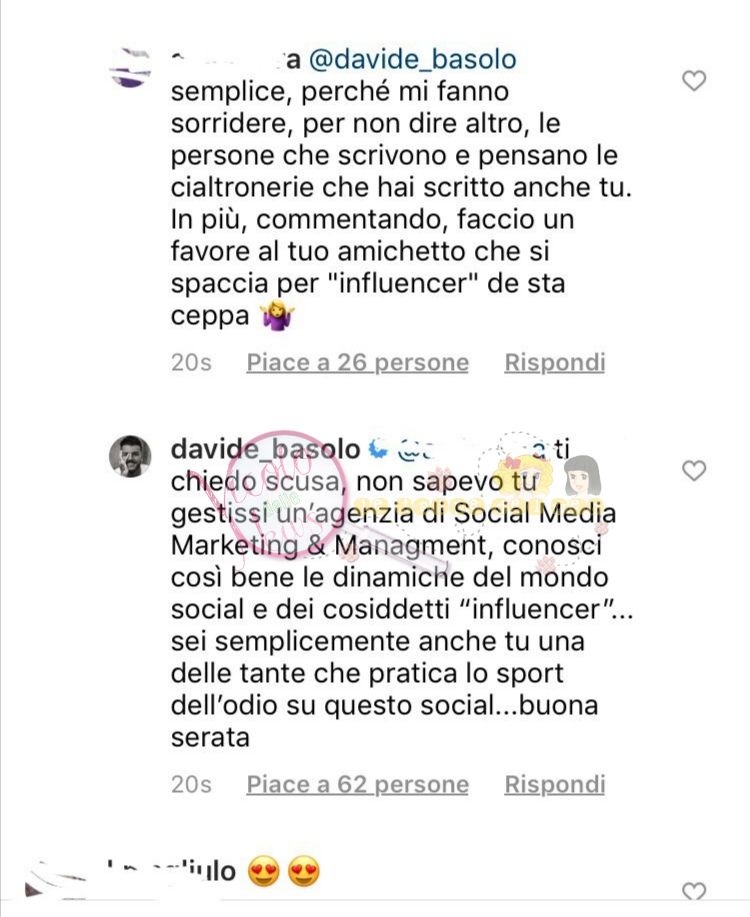The width and height of the screenshot is (750, 917).
Task: Click Rispondi under the "cialtronerie" comment
Action: click(555, 363)
